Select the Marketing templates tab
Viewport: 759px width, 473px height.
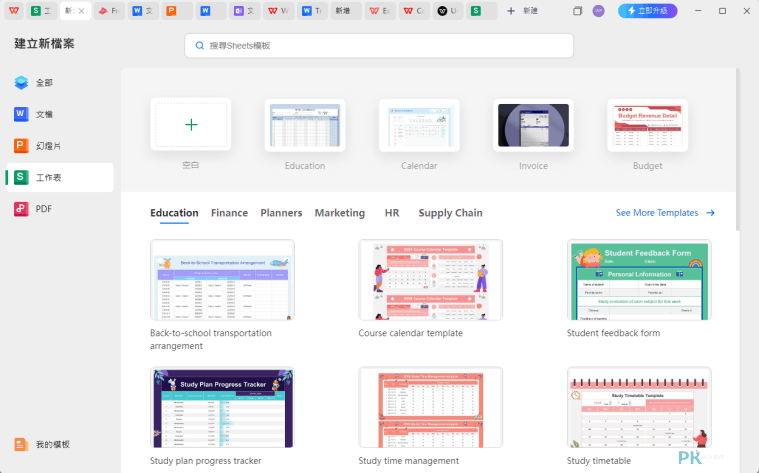pos(340,213)
